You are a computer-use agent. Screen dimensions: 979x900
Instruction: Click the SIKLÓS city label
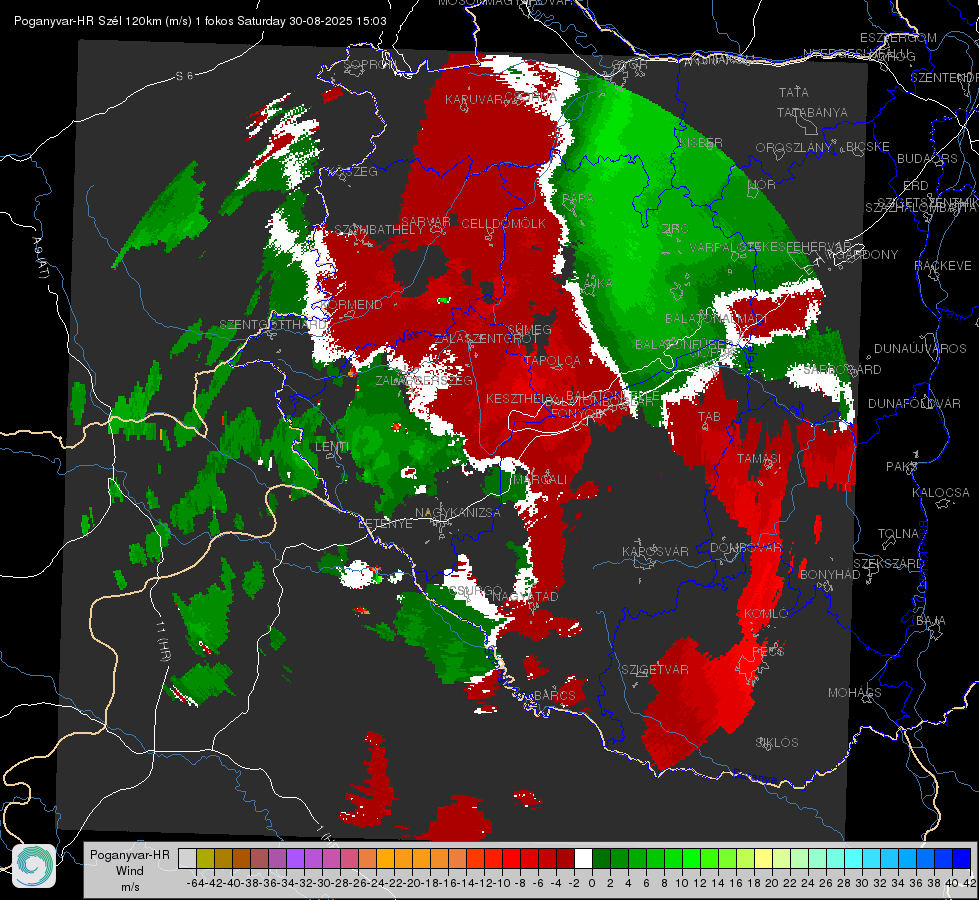(x=777, y=742)
